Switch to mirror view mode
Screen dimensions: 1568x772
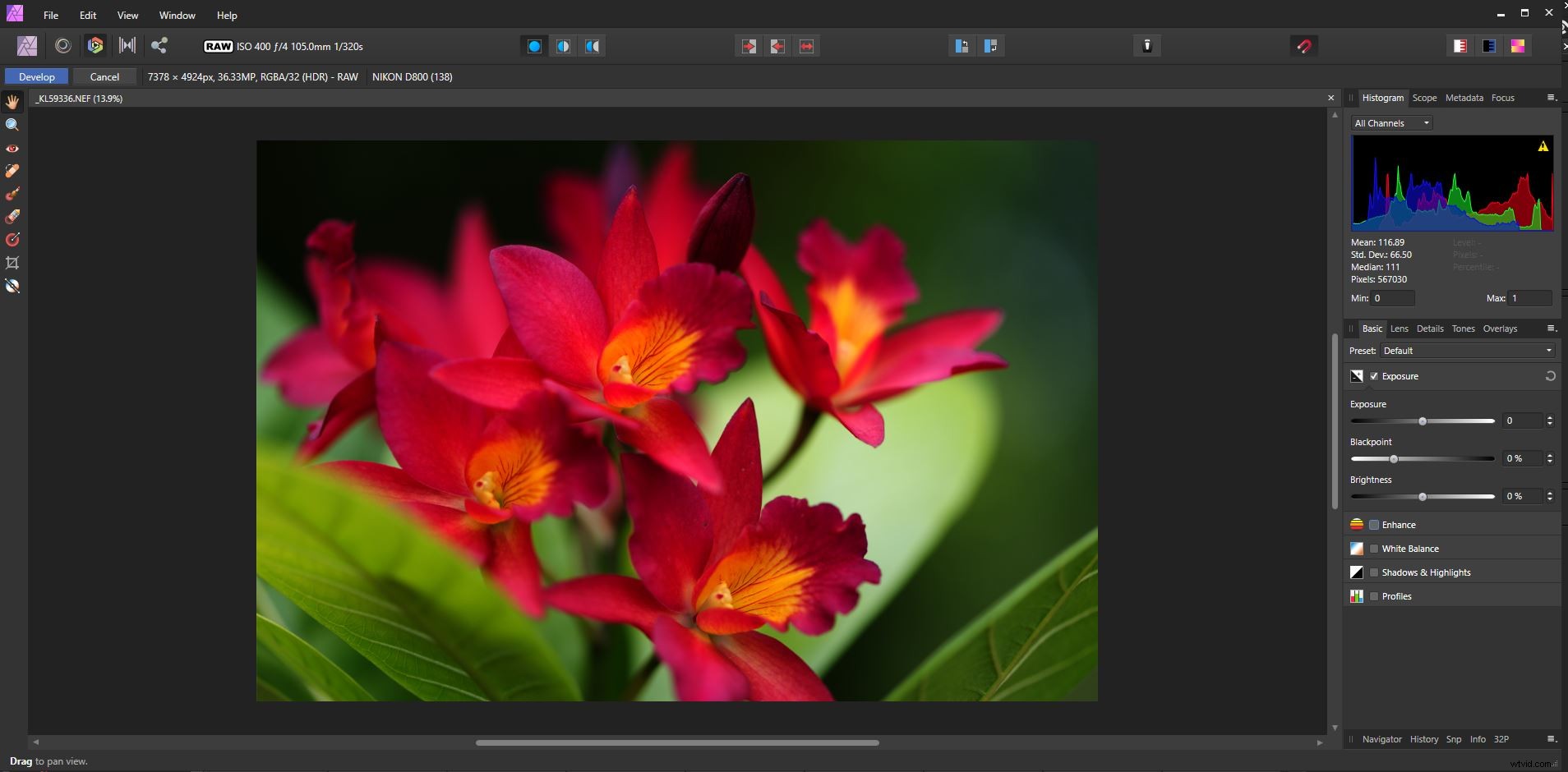click(592, 46)
